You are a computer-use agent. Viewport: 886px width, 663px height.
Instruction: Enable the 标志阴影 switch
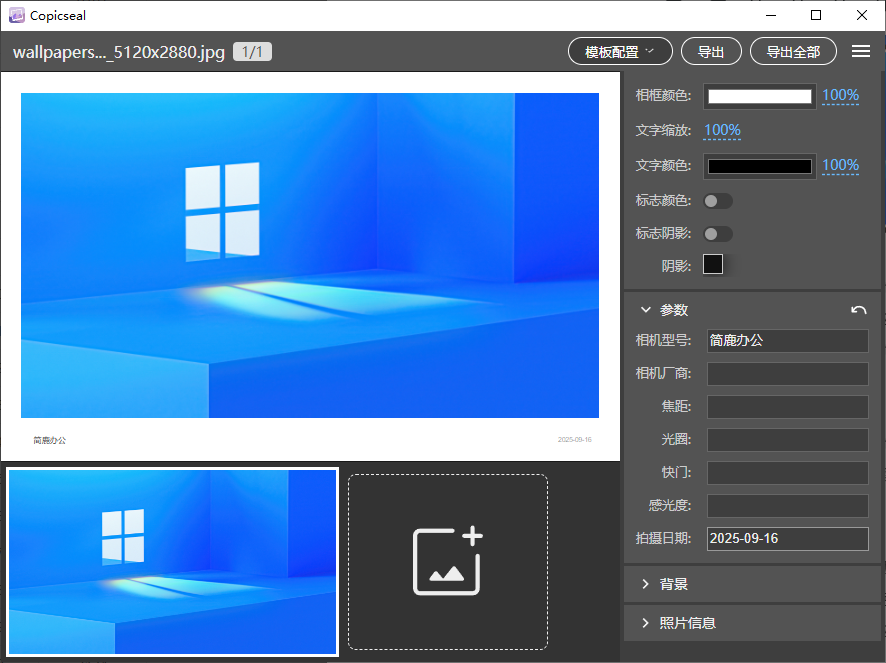pyautogui.click(x=718, y=234)
